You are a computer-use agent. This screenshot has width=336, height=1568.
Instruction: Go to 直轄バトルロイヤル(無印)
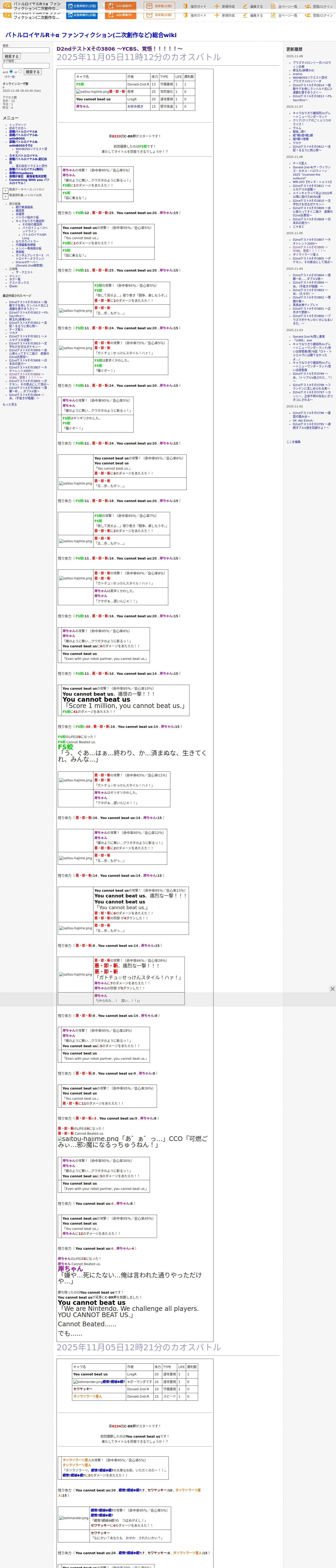[26, 170]
